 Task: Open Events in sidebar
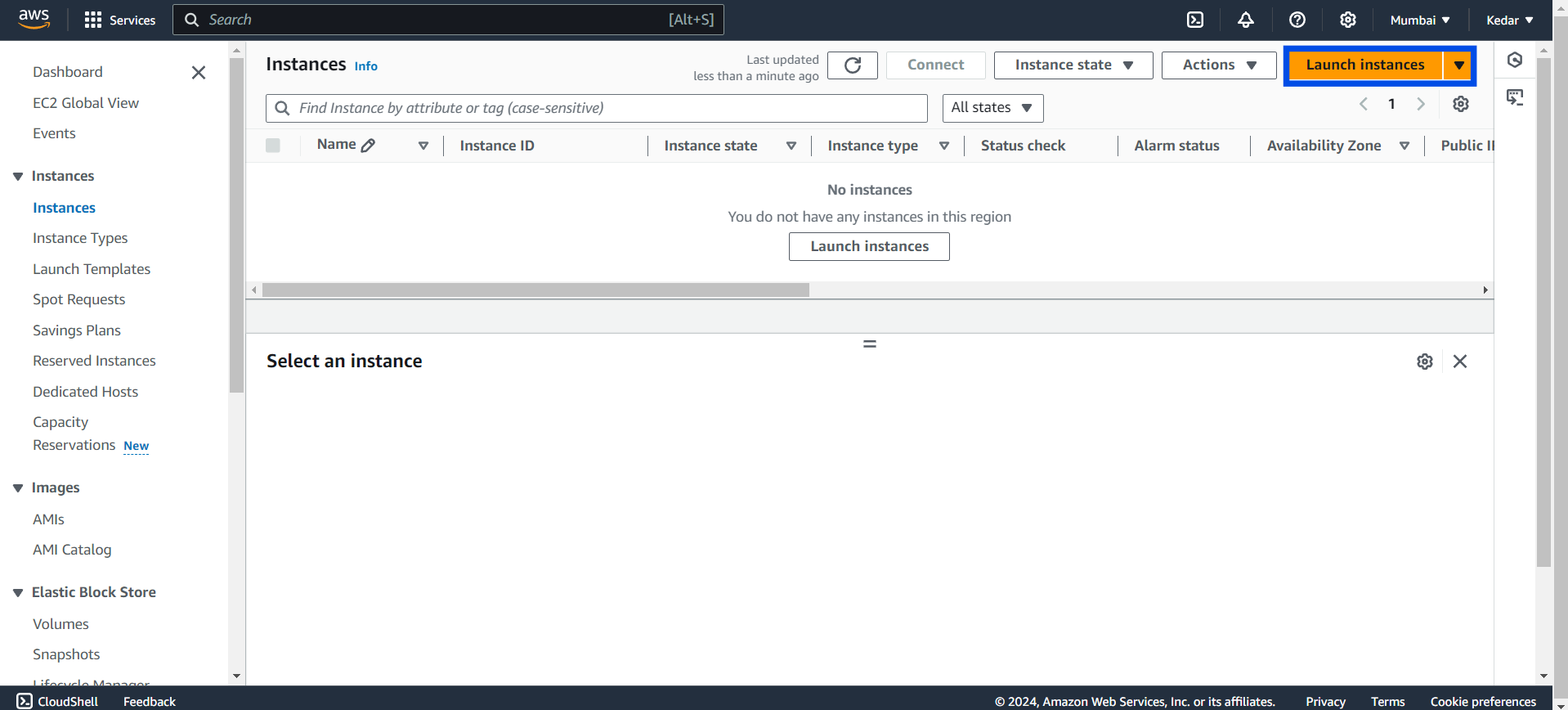pos(54,133)
